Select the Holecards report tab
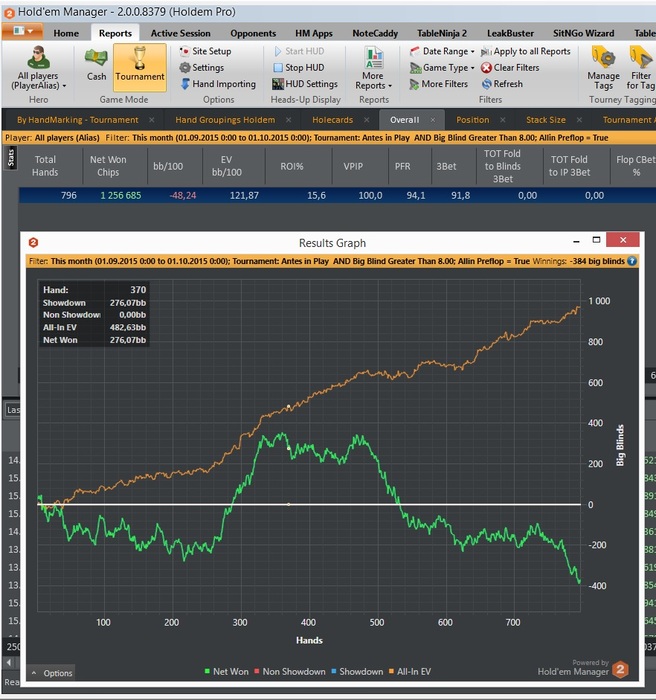 [x=332, y=120]
